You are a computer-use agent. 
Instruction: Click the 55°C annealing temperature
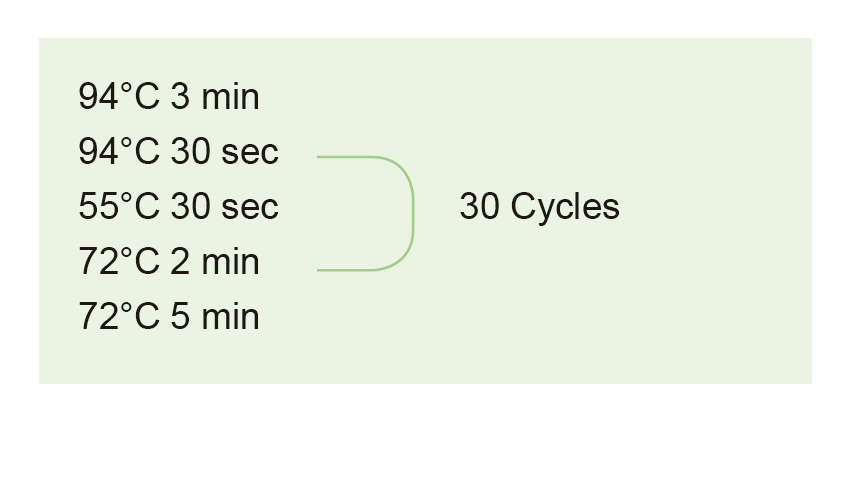coord(119,207)
